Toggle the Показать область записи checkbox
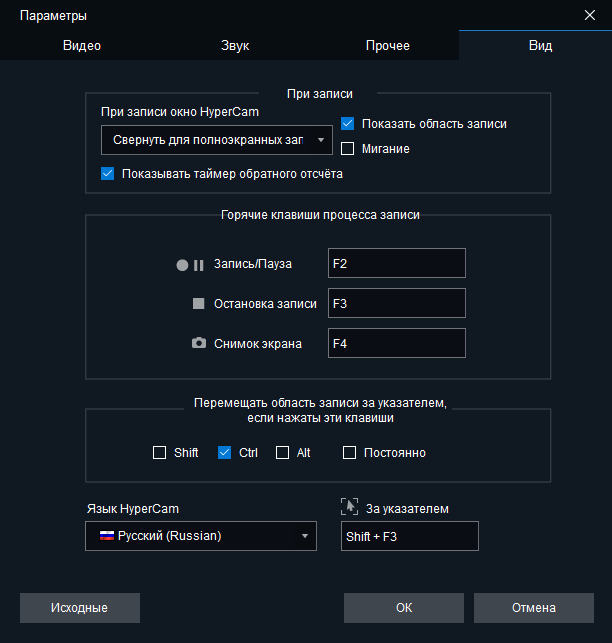The height and width of the screenshot is (643, 612). click(x=348, y=124)
